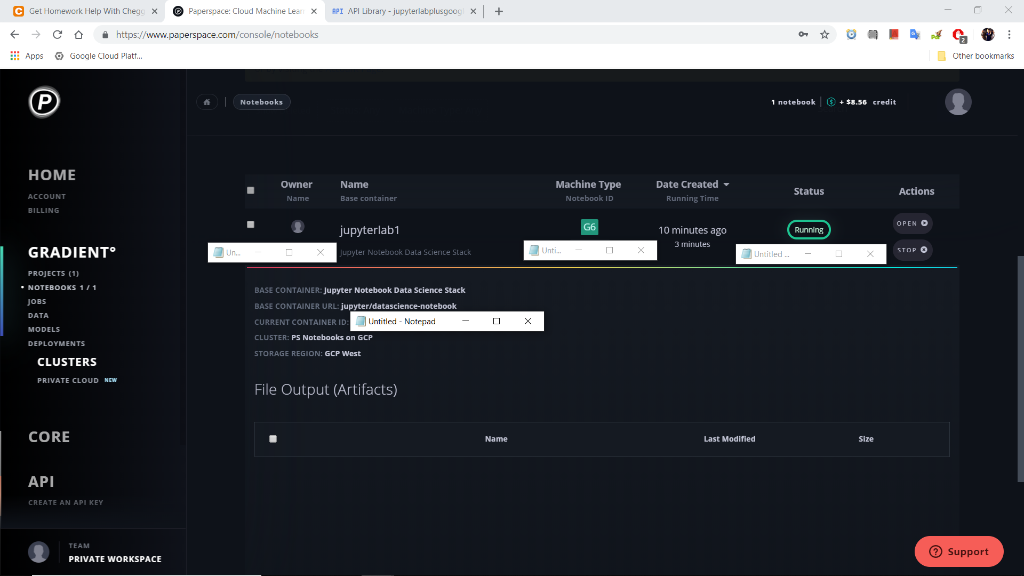The height and width of the screenshot is (576, 1024).
Task: Open Notebooks 1/1 in sidebar
Action: pos(62,287)
